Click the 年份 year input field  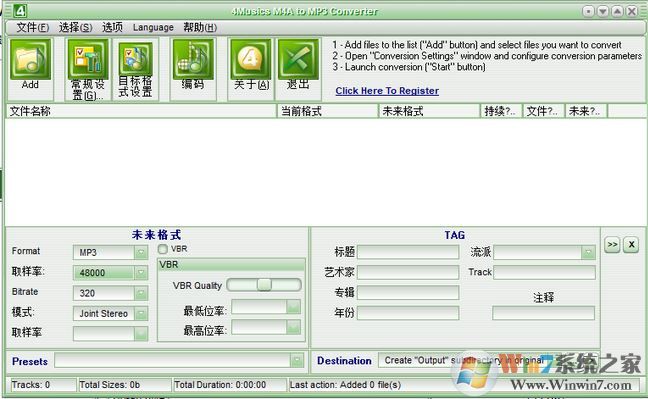pyautogui.click(x=408, y=313)
